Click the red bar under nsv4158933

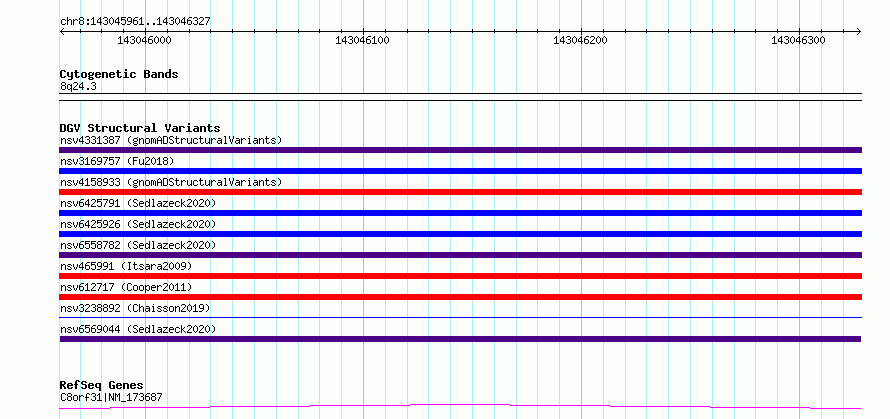click(460, 192)
